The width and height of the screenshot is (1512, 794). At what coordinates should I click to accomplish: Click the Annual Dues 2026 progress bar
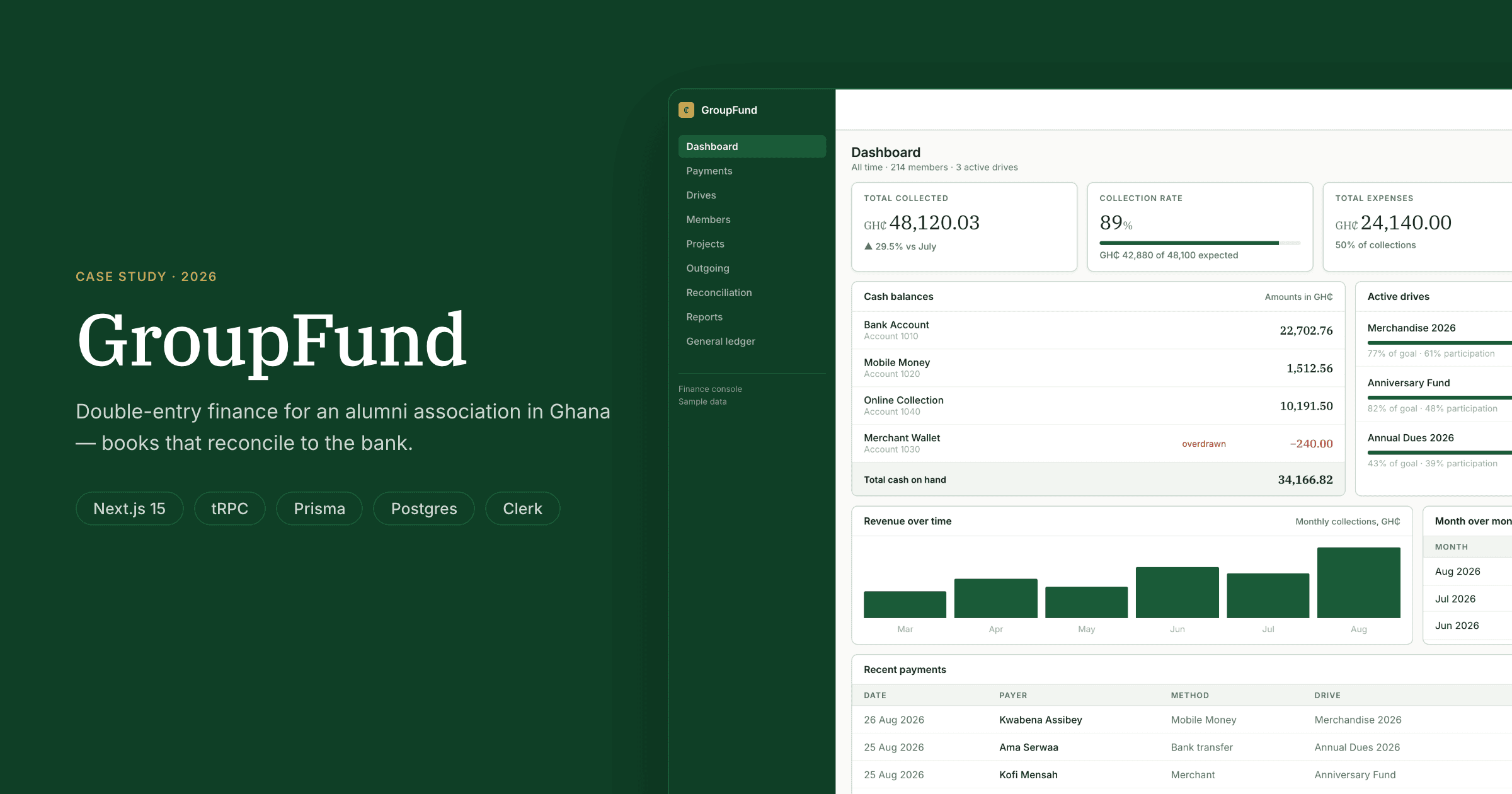[x=1440, y=452]
